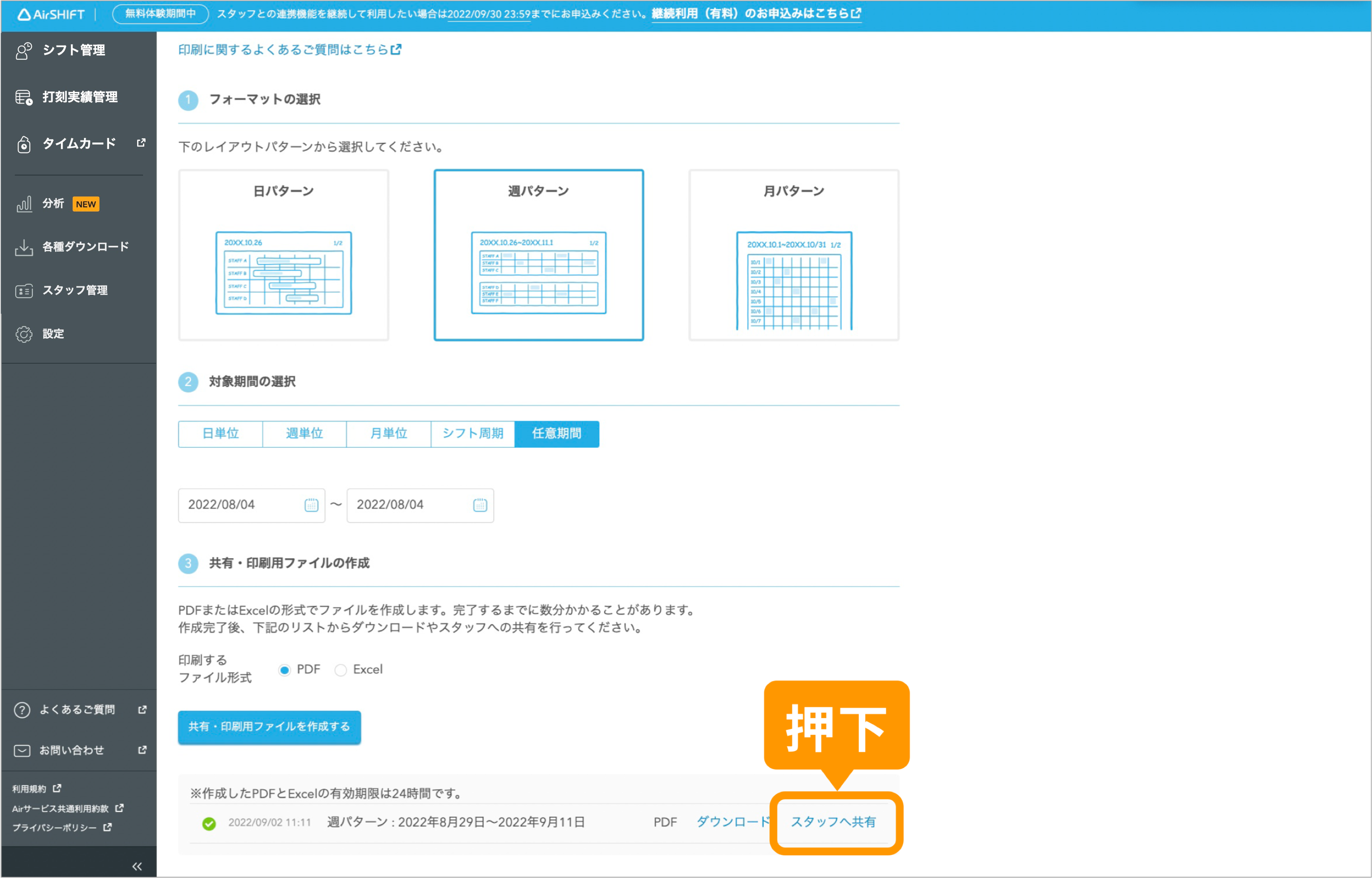Open Airサービス共通利用約款 footer link
Screen dimensions: 1372x878
[61, 808]
